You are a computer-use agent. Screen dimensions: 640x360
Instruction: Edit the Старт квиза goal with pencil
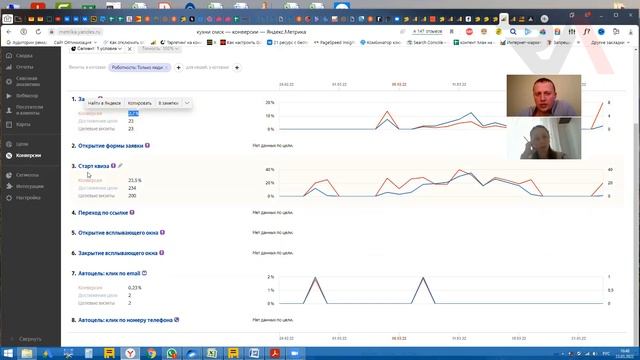click(120, 166)
